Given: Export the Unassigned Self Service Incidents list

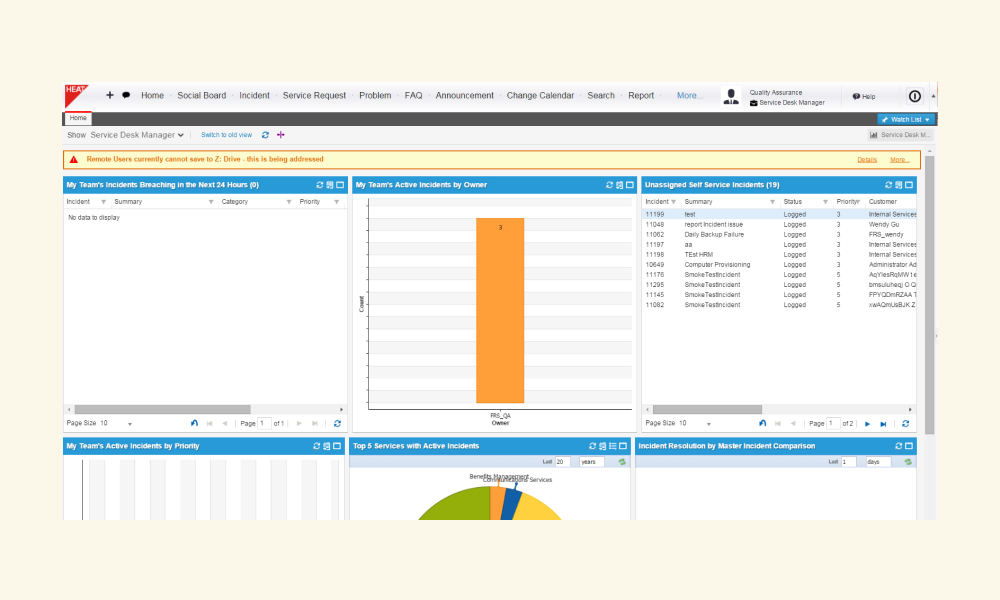Looking at the screenshot, I should 899,185.
